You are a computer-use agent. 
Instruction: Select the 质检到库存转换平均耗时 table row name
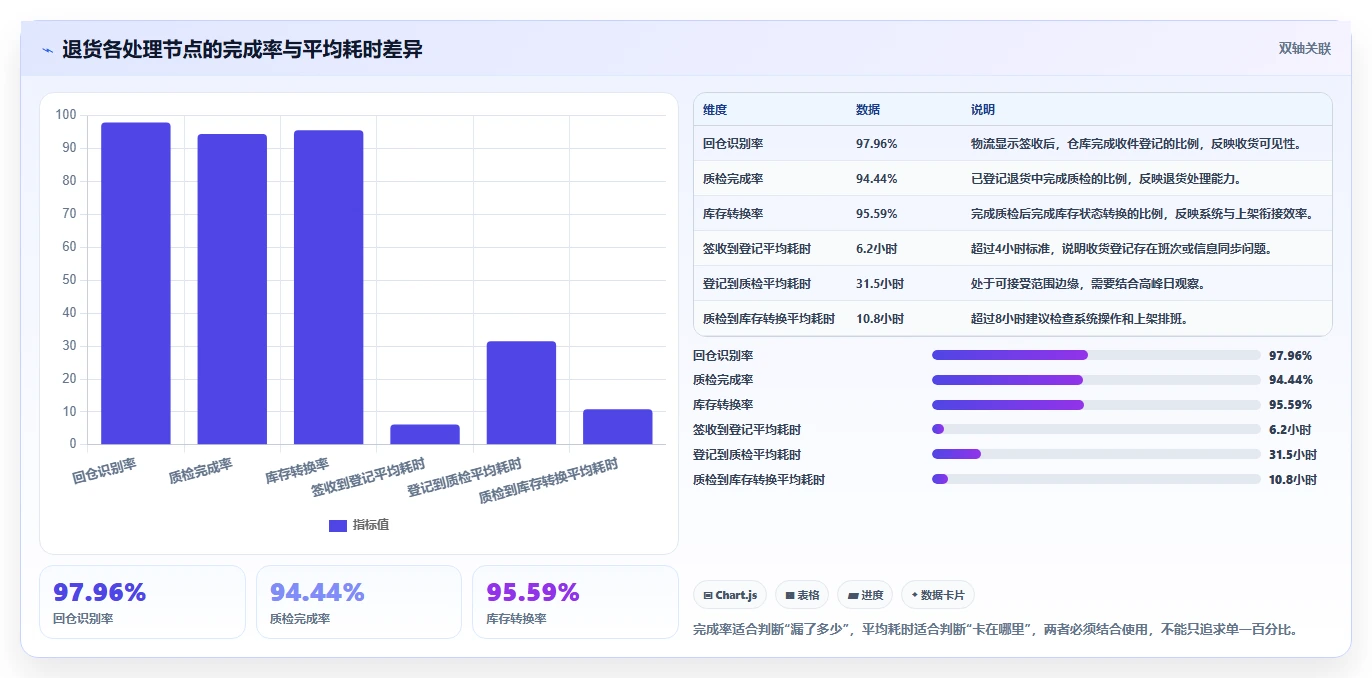tap(769, 319)
